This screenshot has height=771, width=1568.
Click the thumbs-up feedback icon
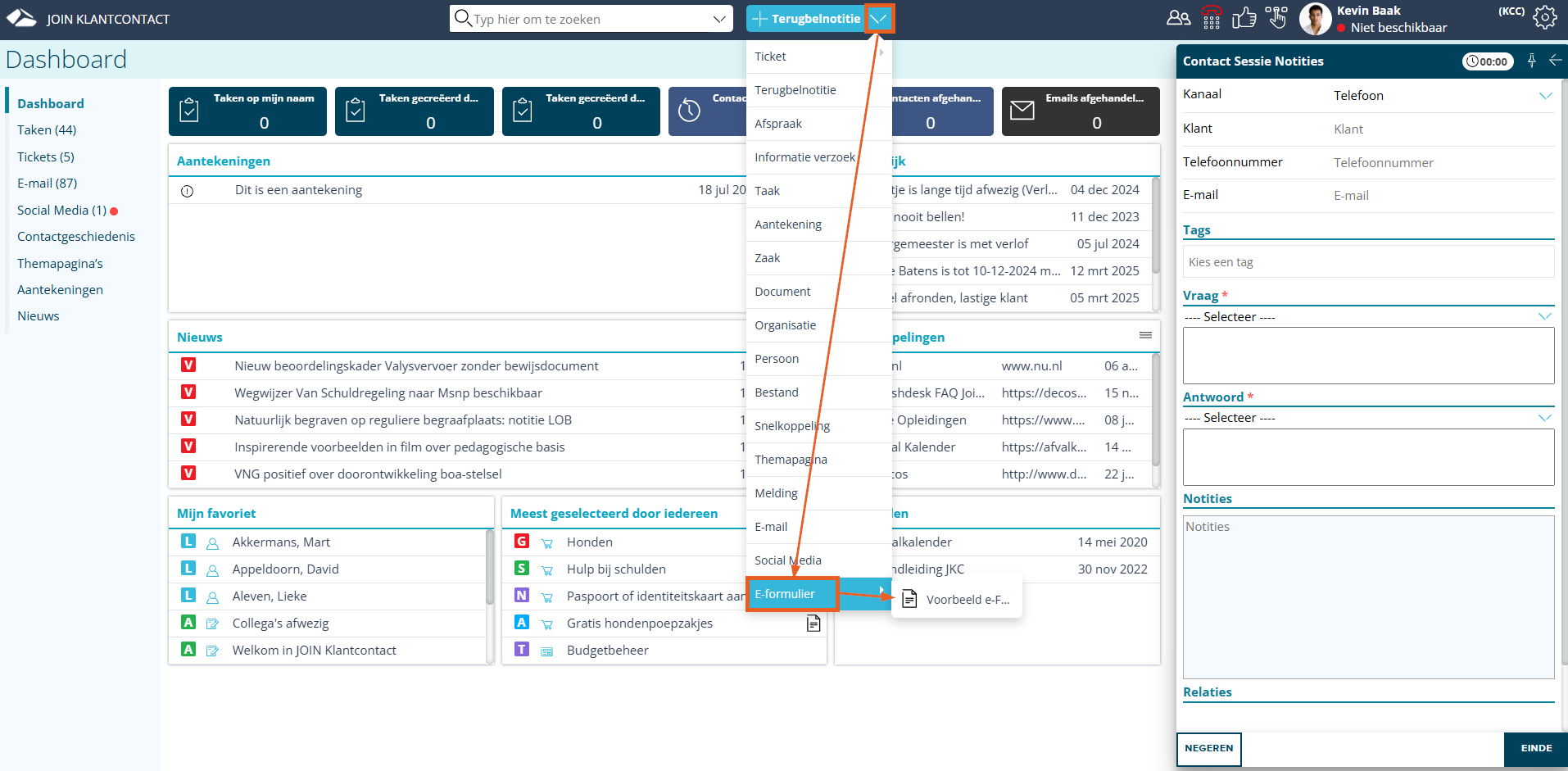pos(1244,18)
